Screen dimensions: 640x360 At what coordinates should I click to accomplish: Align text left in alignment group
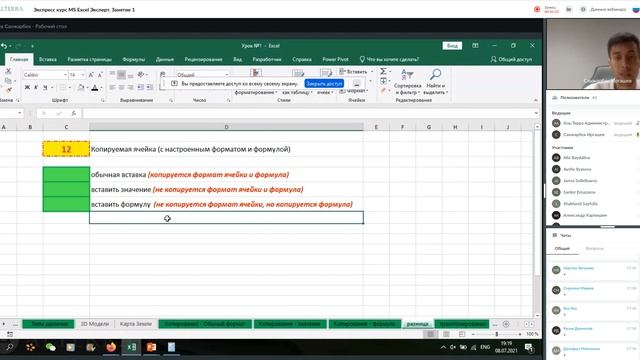(x=113, y=87)
